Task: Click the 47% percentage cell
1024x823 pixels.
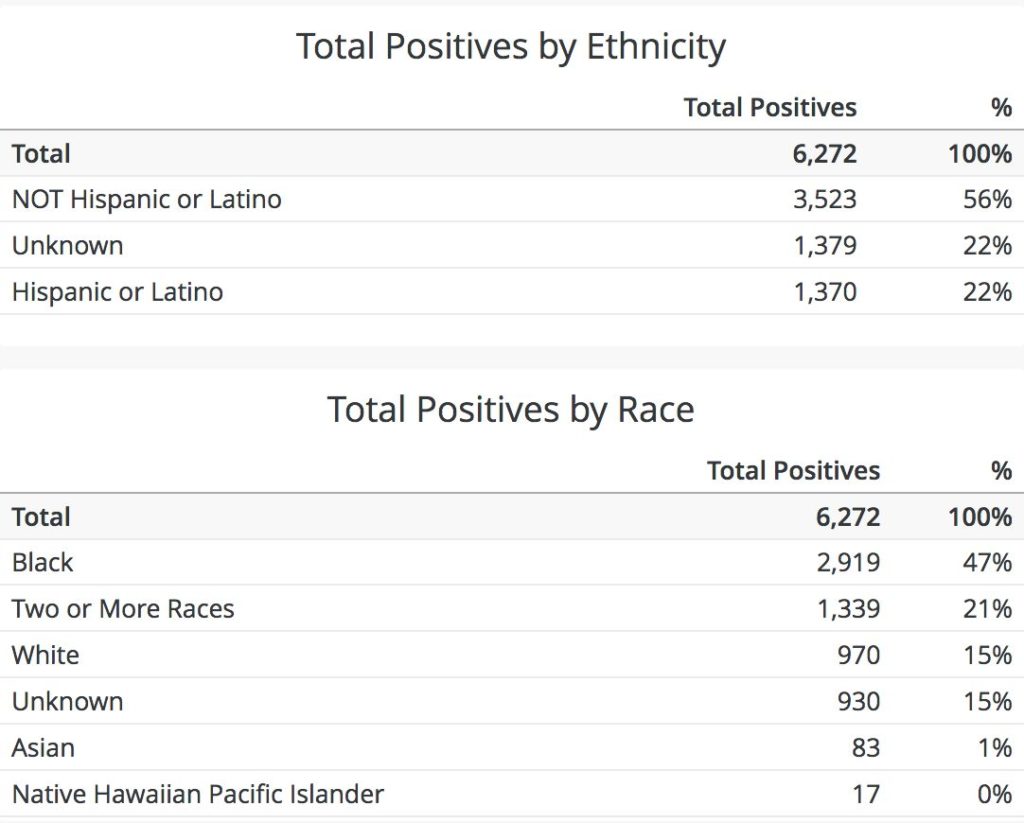Action: [987, 562]
